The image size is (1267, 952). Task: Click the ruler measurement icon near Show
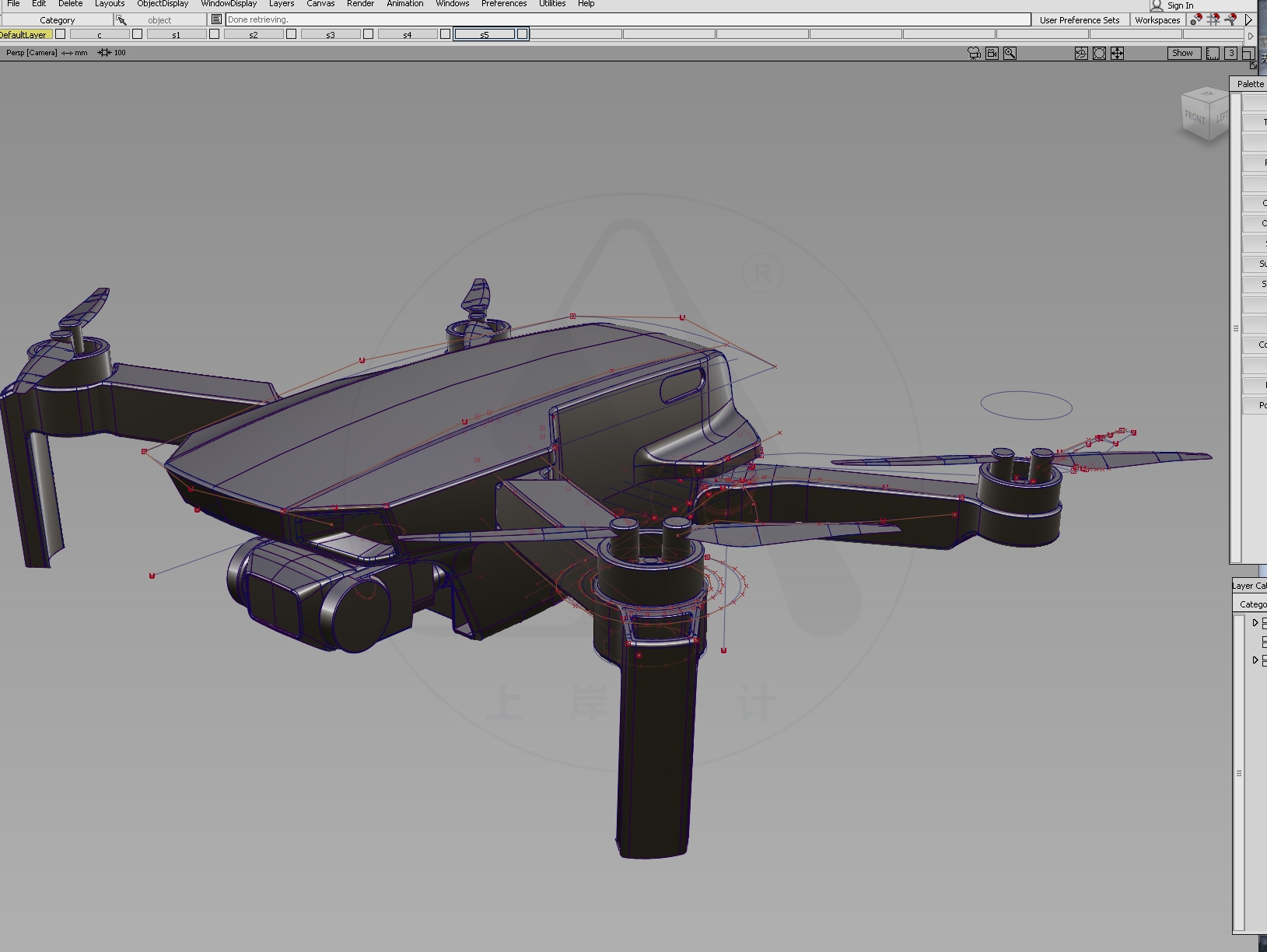click(x=1213, y=54)
